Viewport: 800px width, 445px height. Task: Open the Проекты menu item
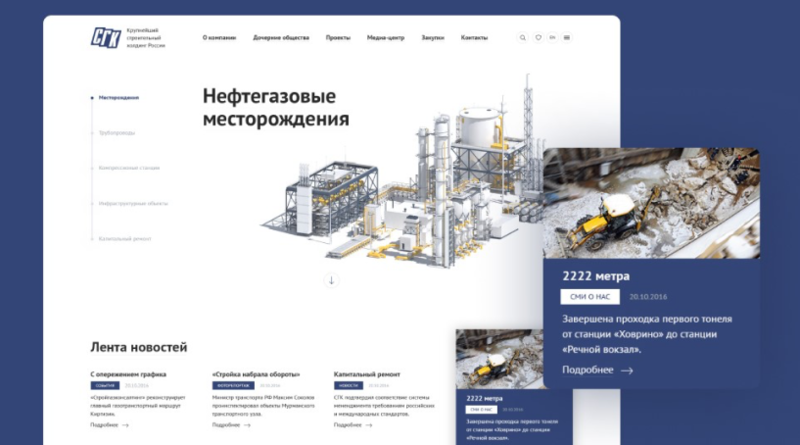coord(338,38)
